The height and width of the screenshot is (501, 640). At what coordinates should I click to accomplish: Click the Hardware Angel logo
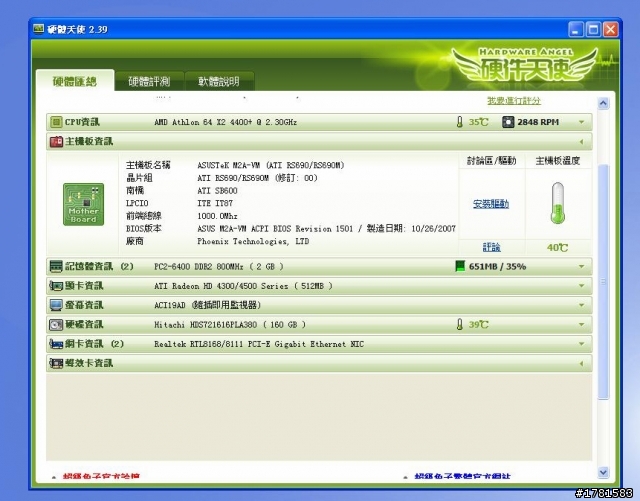(524, 65)
